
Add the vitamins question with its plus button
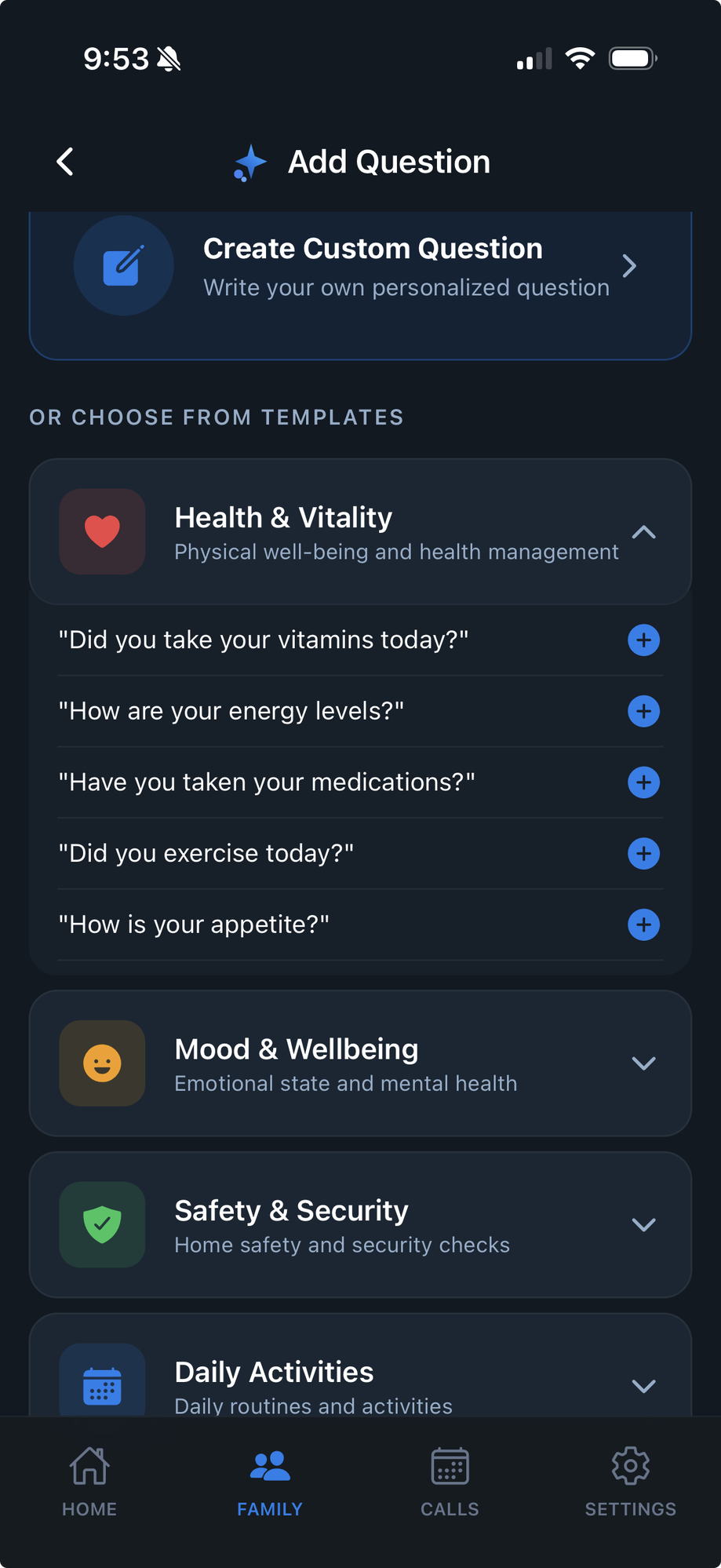pyautogui.click(x=643, y=640)
